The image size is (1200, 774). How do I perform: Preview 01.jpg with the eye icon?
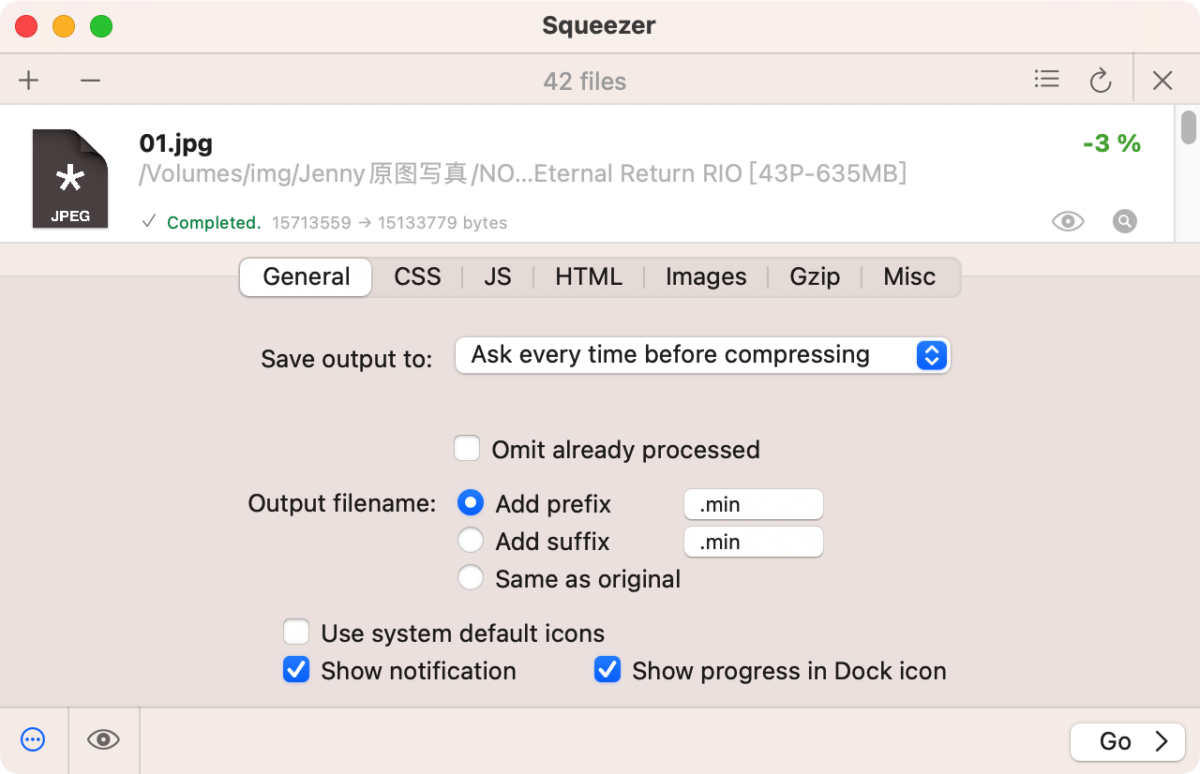click(x=1068, y=222)
